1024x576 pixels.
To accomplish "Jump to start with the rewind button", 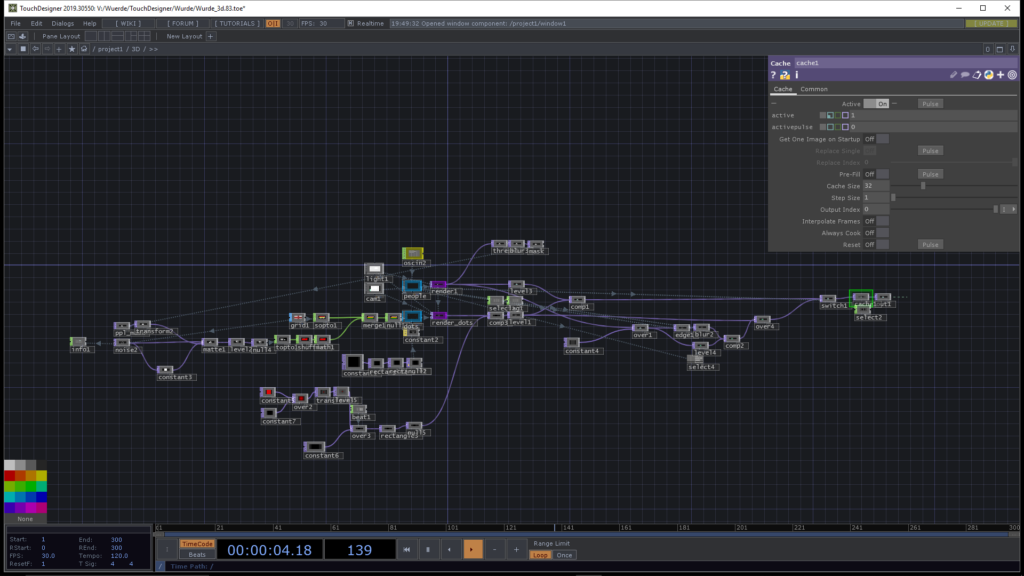I will coord(406,549).
